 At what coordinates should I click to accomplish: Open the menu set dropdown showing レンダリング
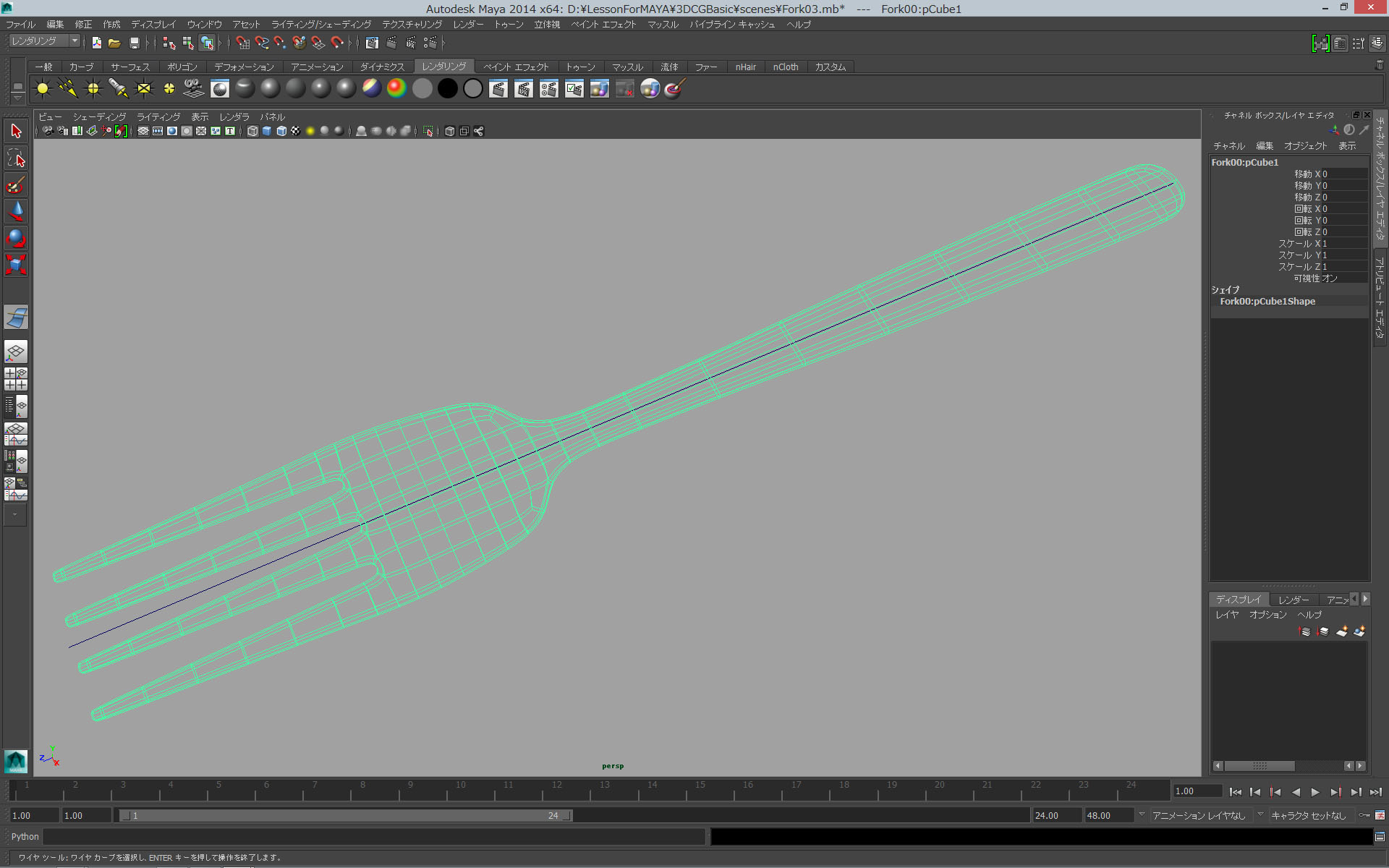41,41
